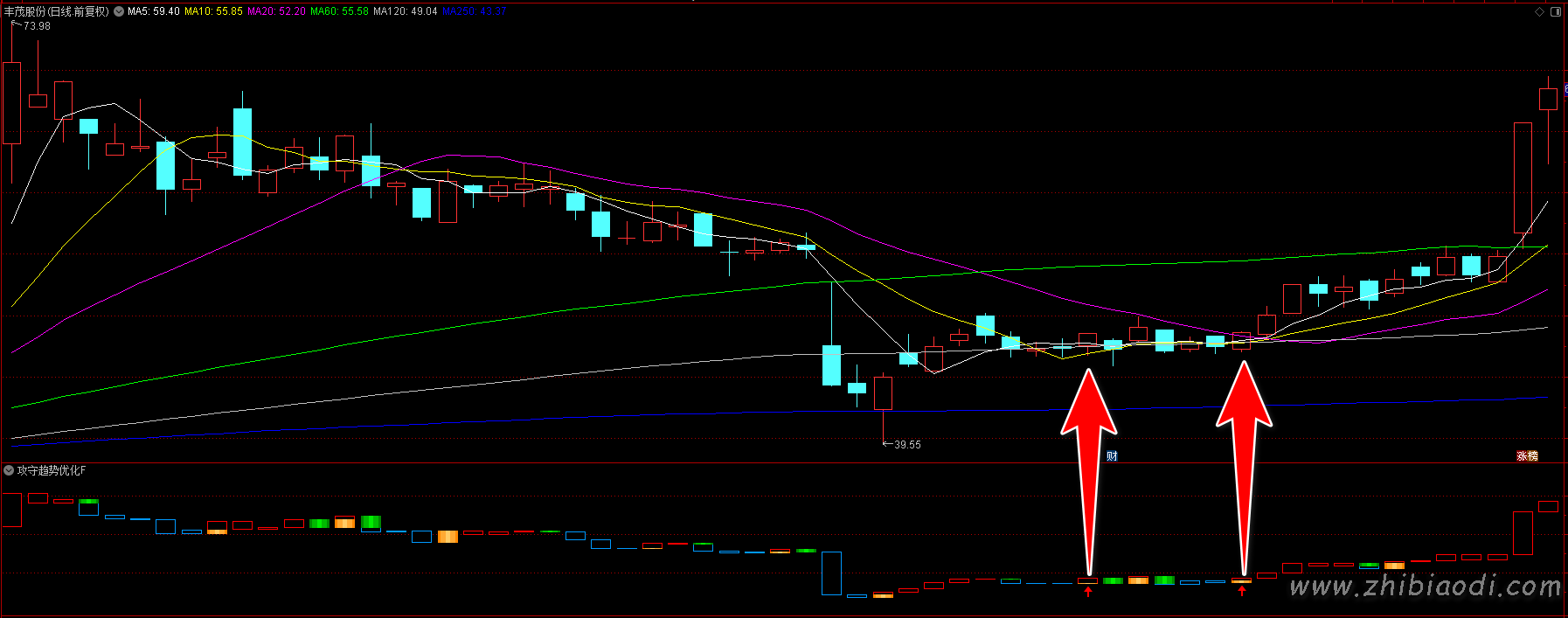Select the yellow MA10 label
This screenshot has height=618, width=1568.
point(213,11)
